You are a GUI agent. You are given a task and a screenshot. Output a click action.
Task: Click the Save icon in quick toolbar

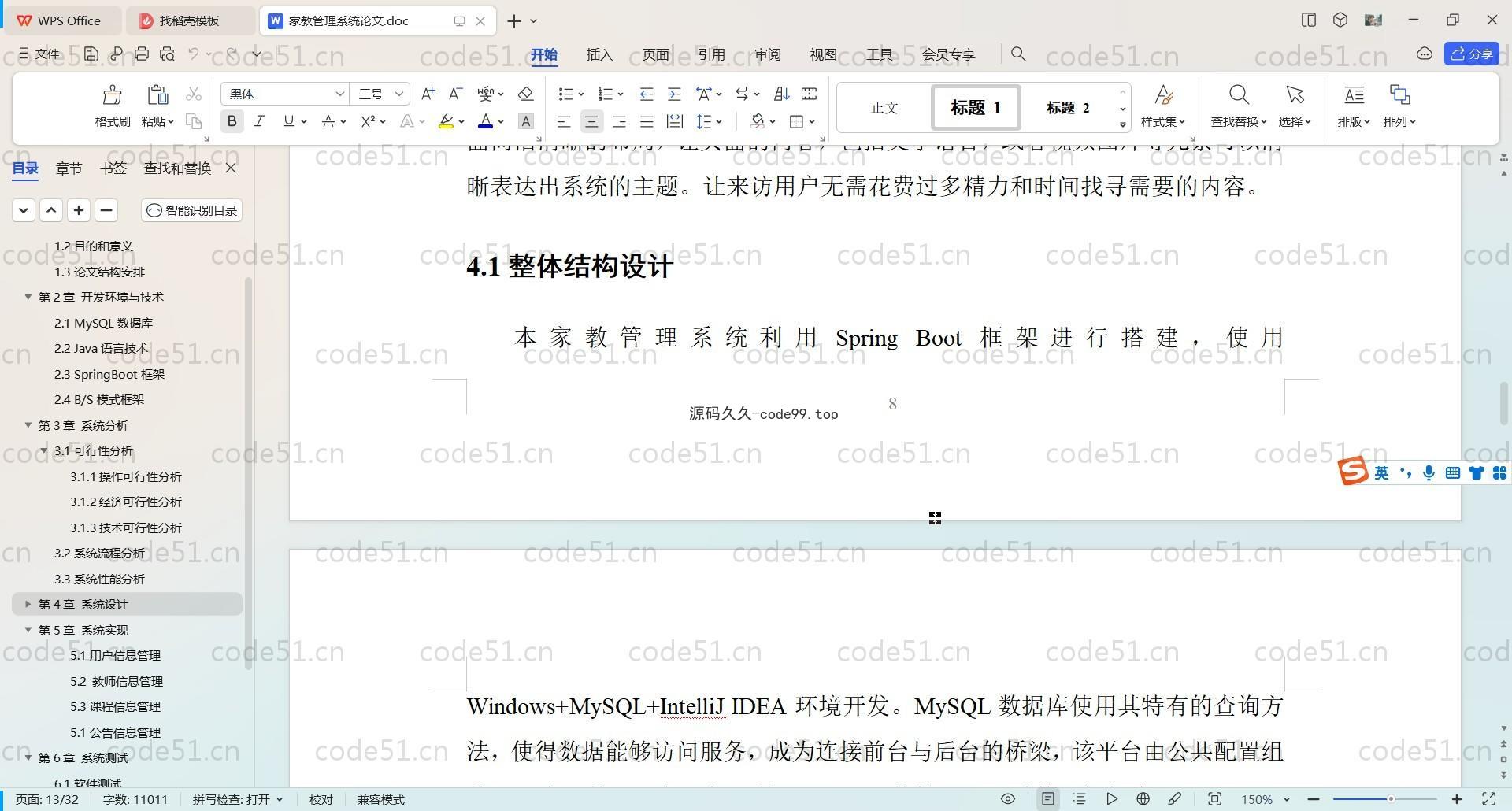pyautogui.click(x=91, y=54)
